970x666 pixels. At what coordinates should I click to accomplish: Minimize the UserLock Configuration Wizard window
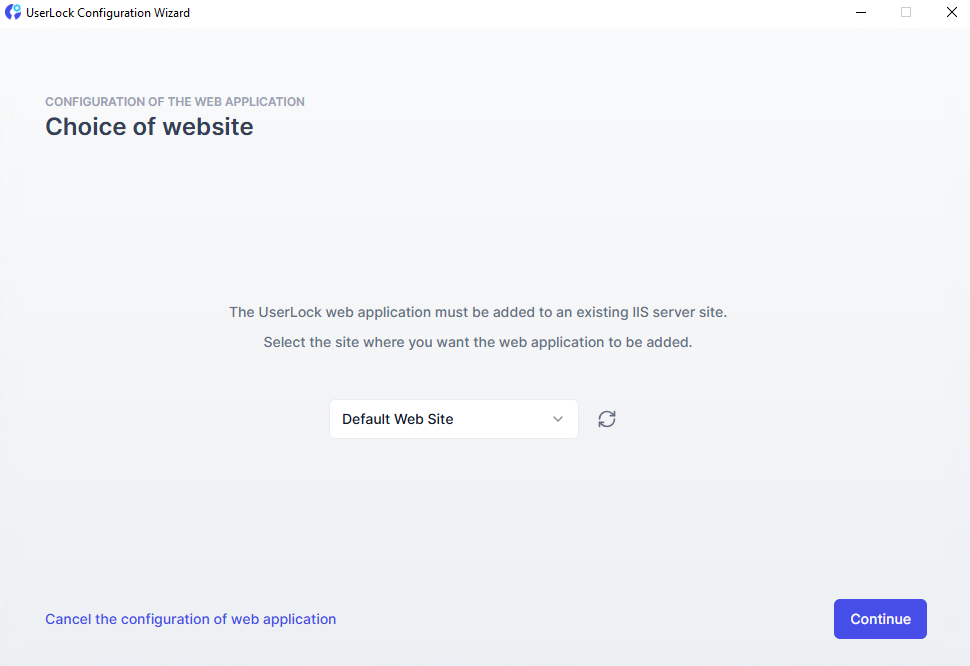point(861,12)
